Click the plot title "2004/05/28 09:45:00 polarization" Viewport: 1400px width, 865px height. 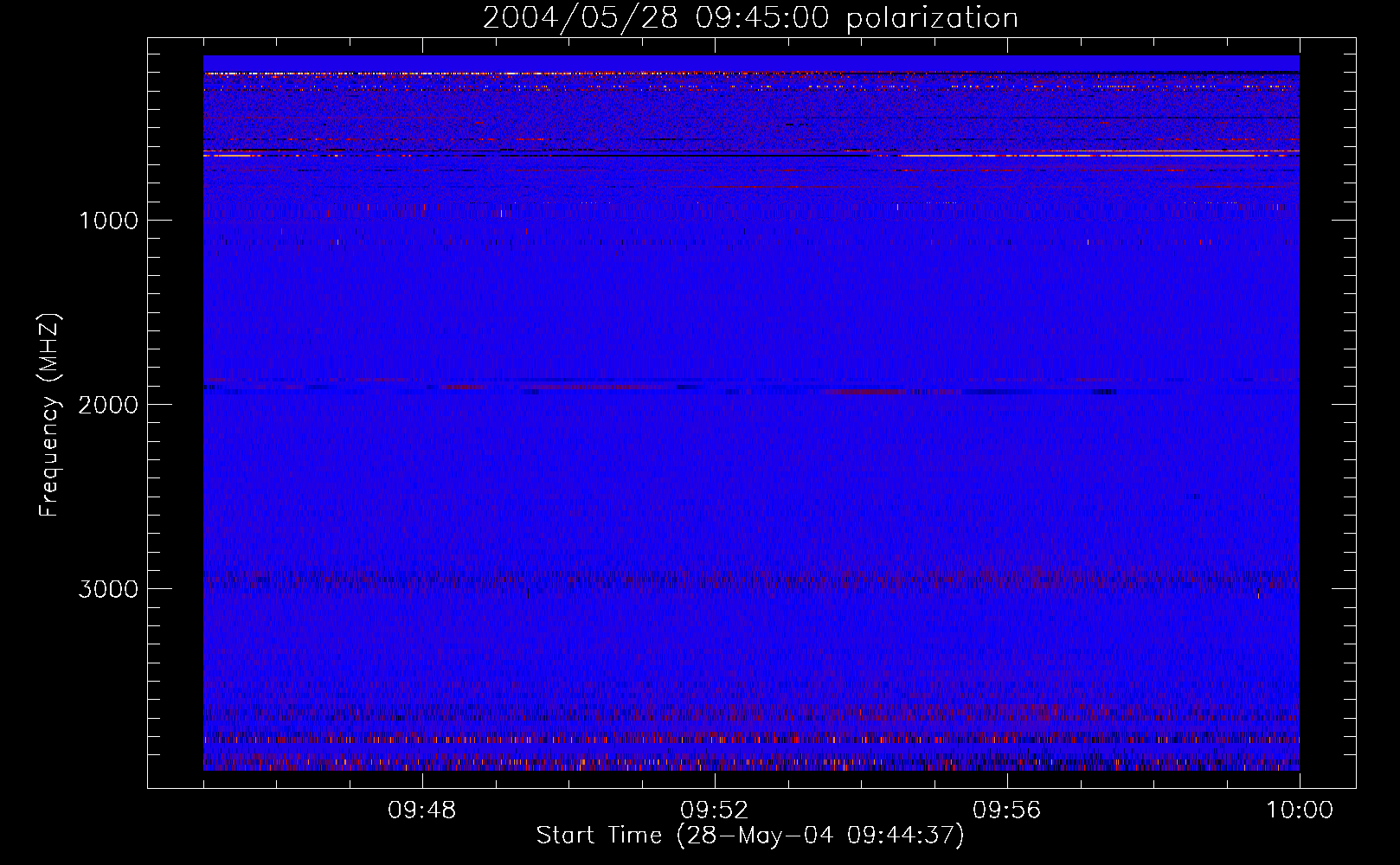pyautogui.click(x=750, y=18)
